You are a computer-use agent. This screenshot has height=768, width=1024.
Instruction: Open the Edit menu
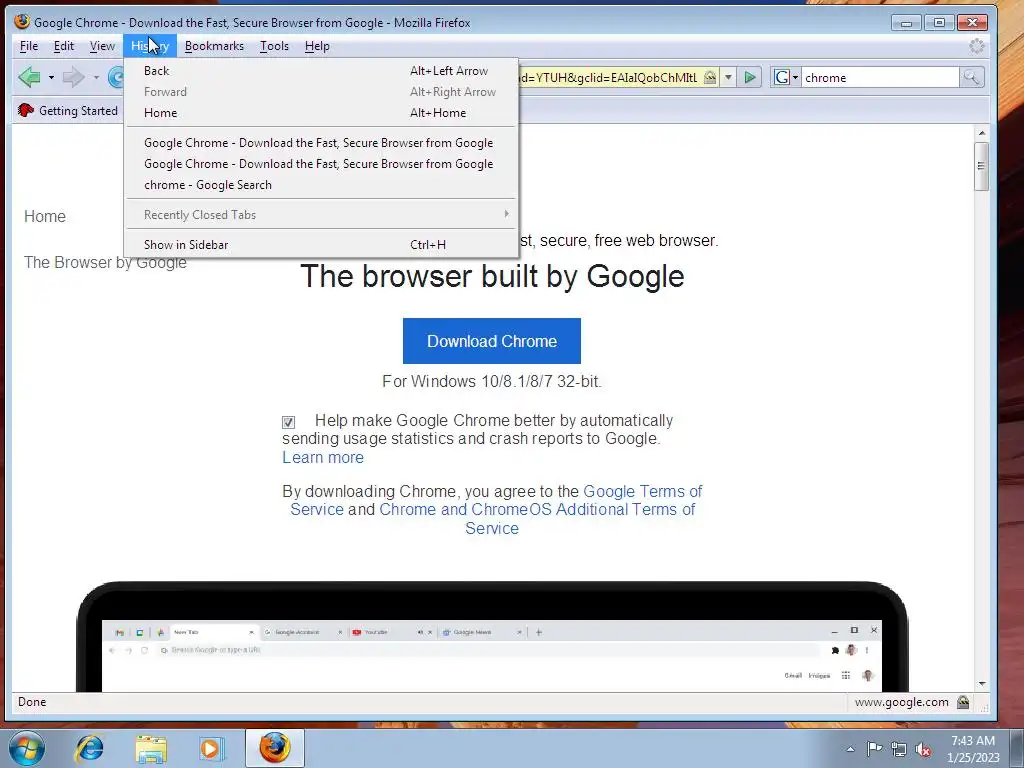[63, 46]
